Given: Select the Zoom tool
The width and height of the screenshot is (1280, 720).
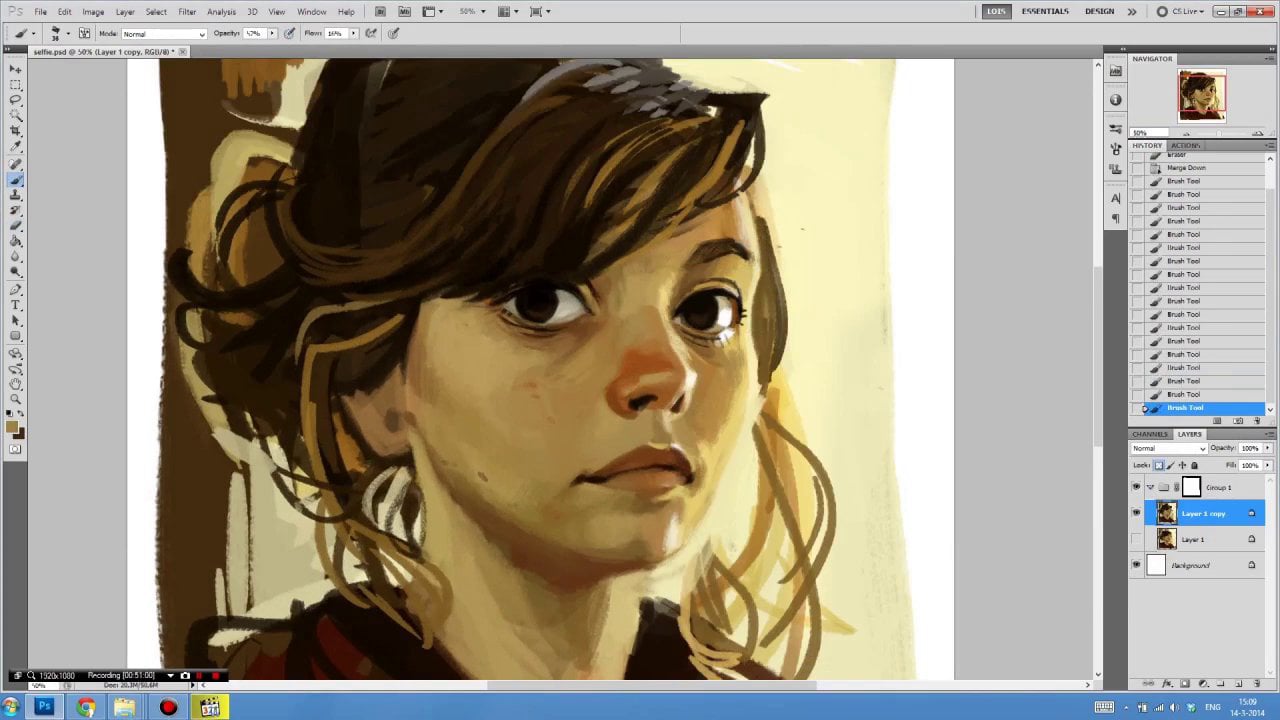Looking at the screenshot, I should pos(16,398).
